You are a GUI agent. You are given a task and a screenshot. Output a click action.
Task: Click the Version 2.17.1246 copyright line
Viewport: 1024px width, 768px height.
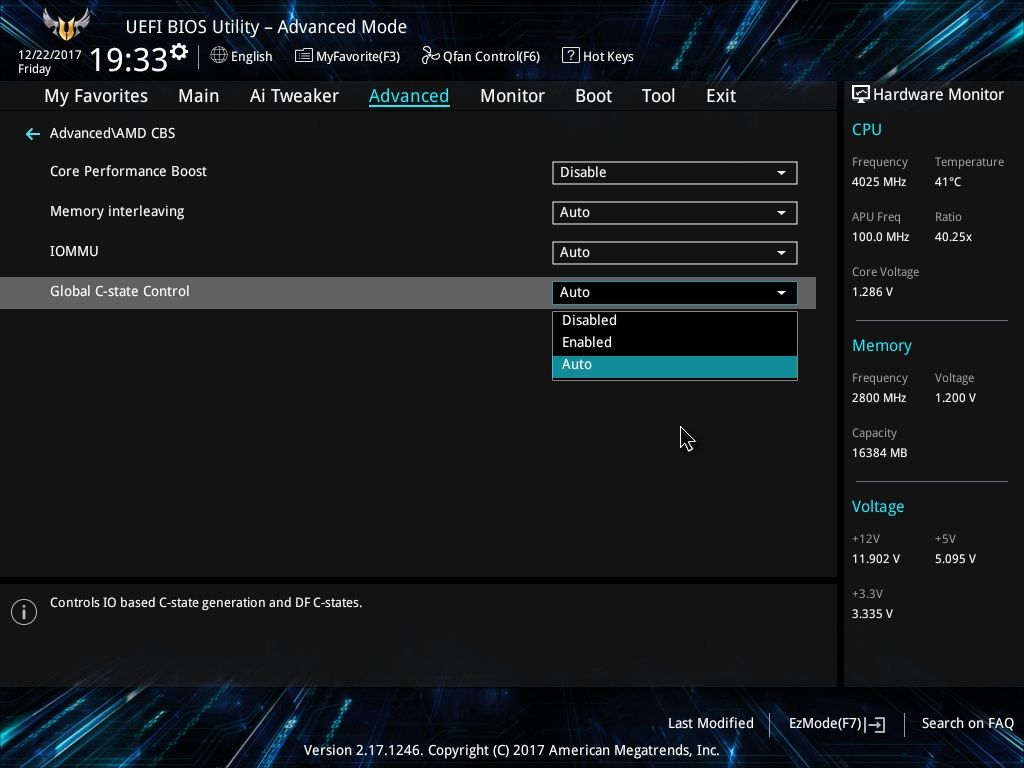click(511, 750)
